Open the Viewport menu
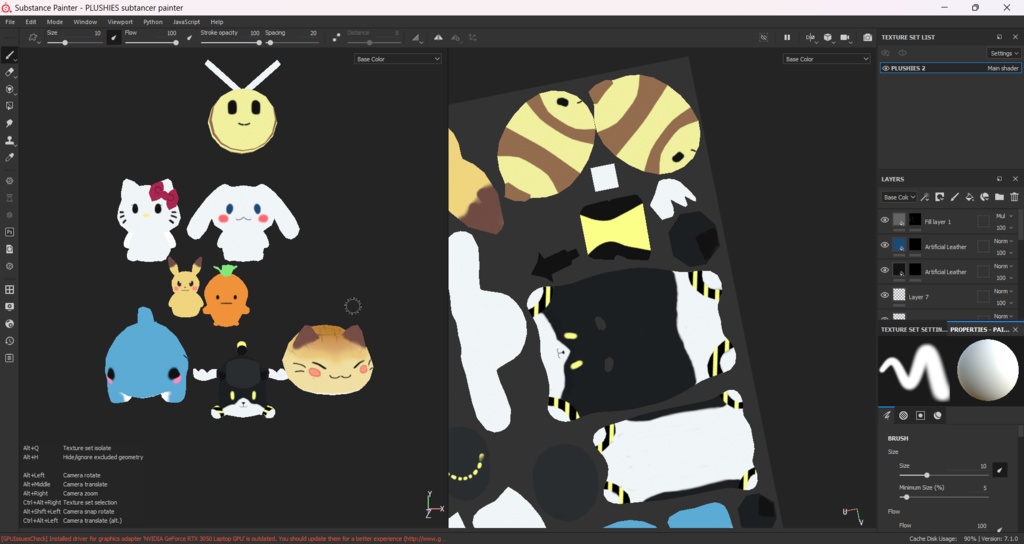This screenshot has height=544, width=1024. pyautogui.click(x=120, y=22)
